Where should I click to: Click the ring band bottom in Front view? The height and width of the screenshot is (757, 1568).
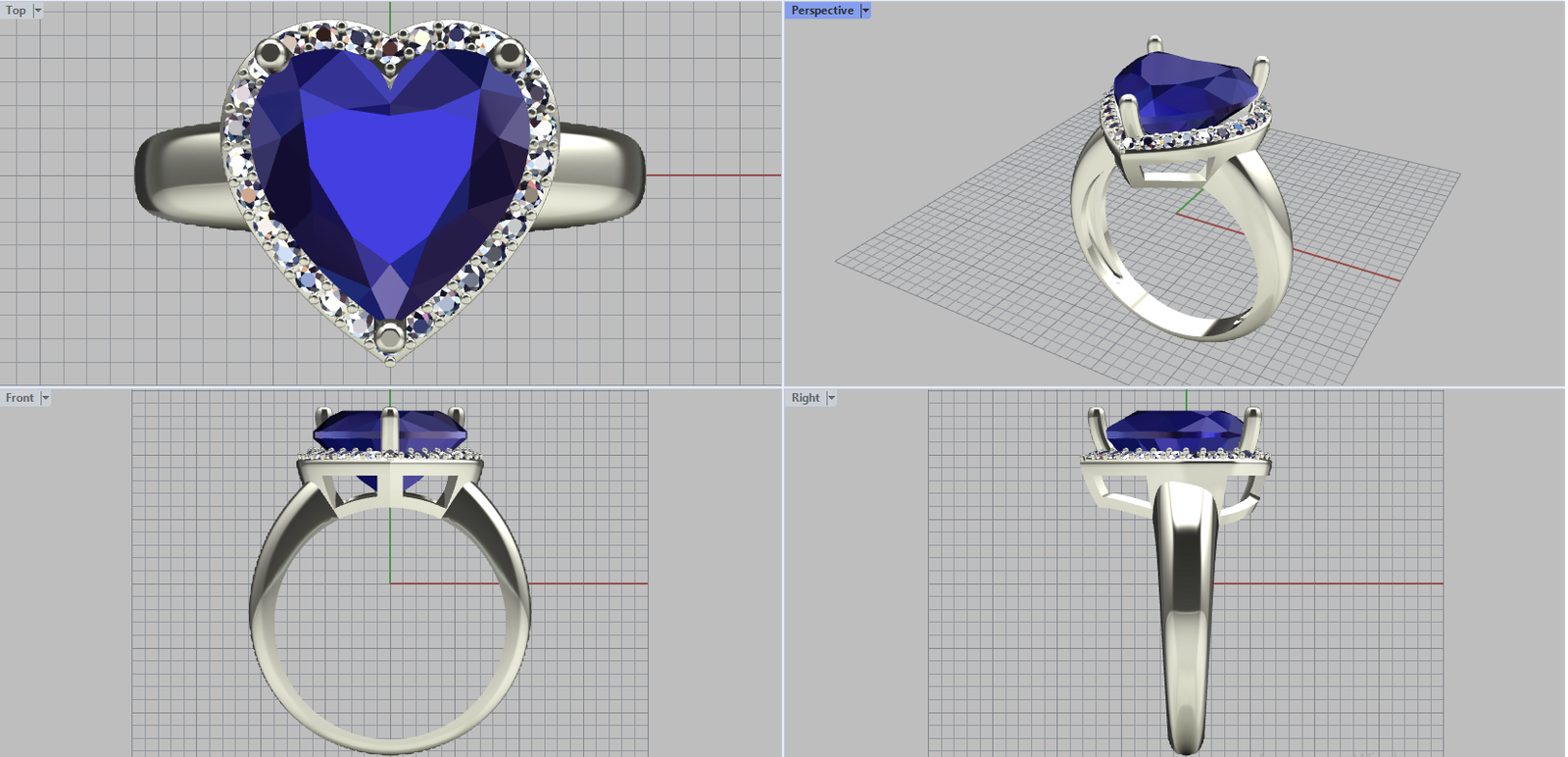(390, 745)
